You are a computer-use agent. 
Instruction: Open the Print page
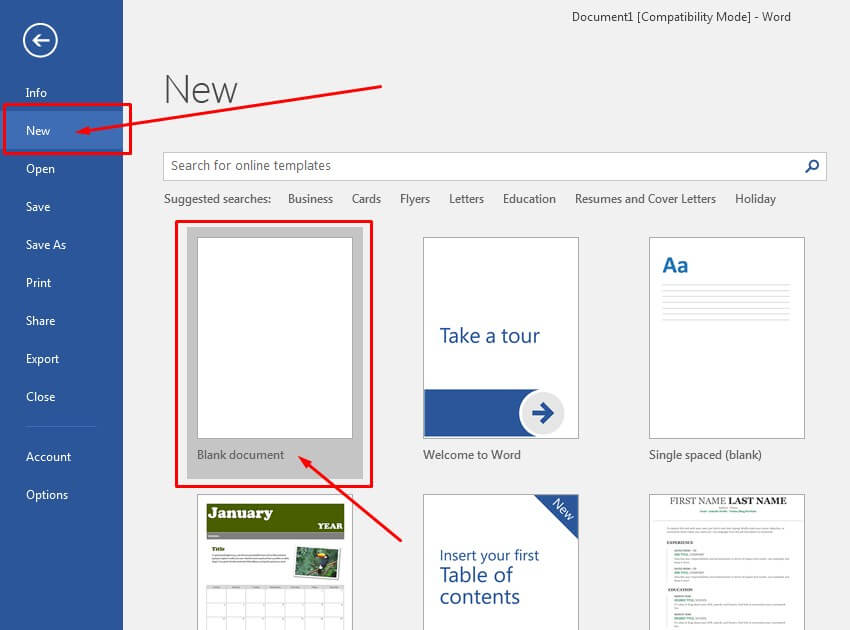tap(39, 283)
